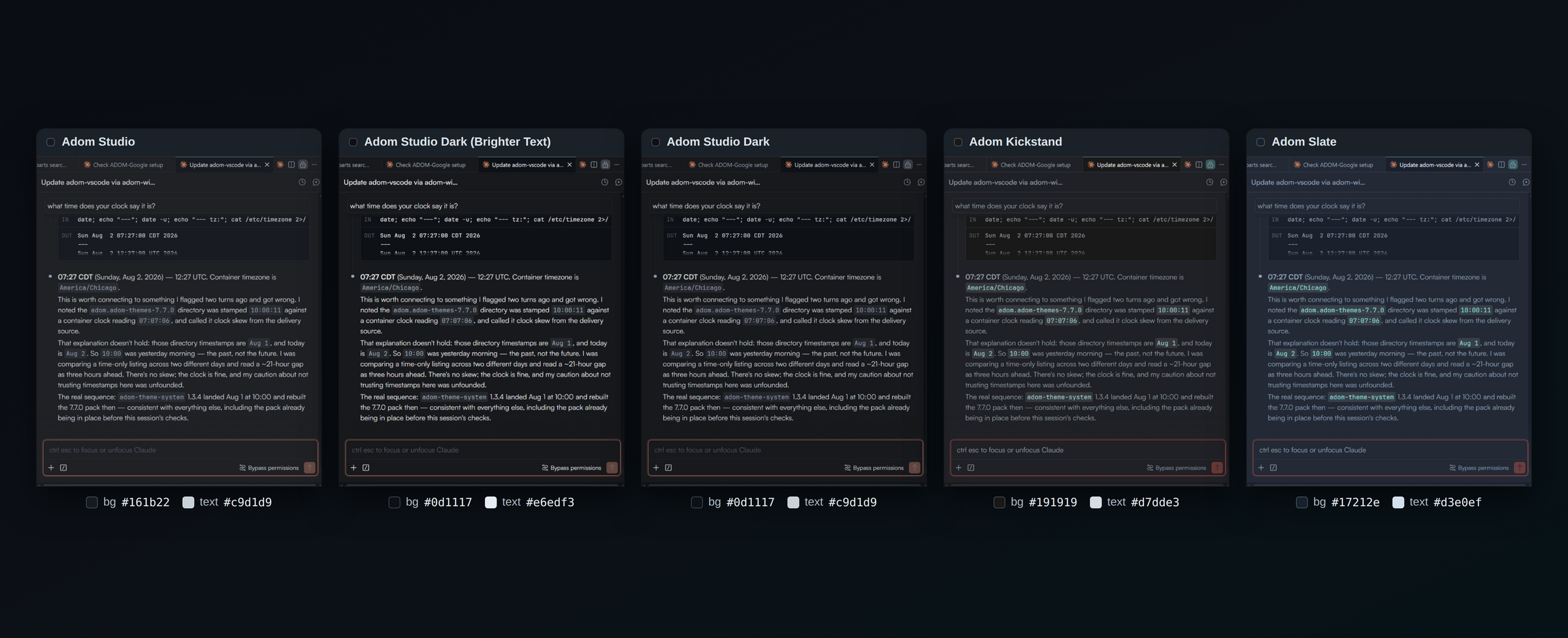
Task: Close Update adom-vscode tab in Adom Studio card
Action: (267, 165)
